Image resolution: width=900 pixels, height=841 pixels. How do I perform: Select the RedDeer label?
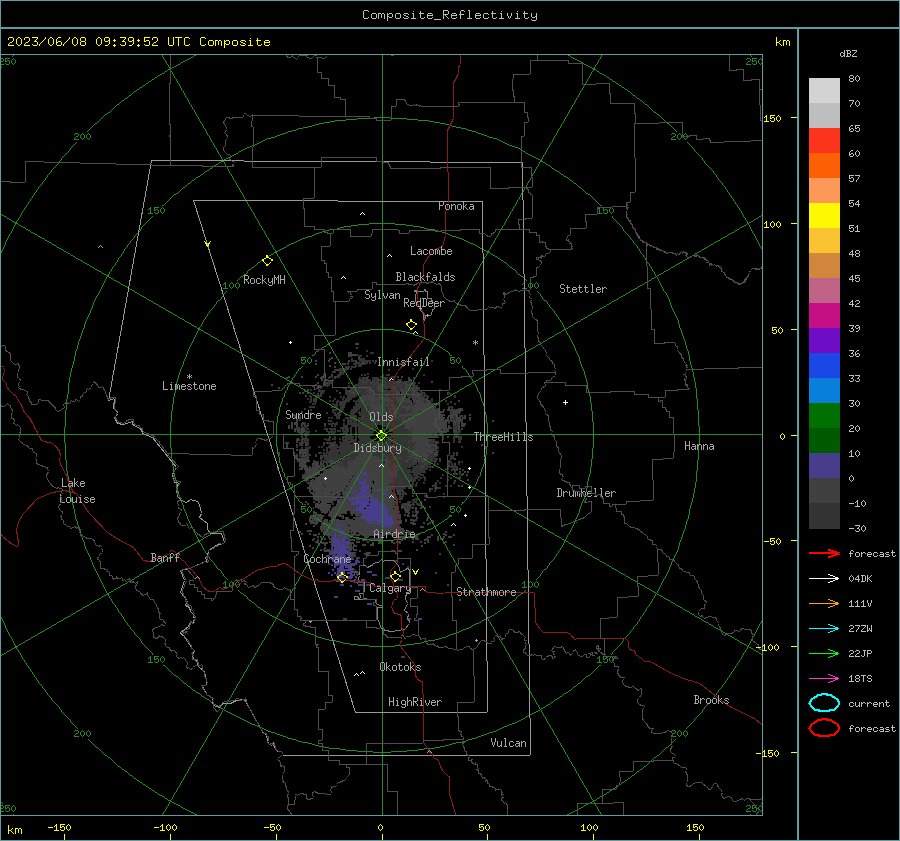click(424, 303)
